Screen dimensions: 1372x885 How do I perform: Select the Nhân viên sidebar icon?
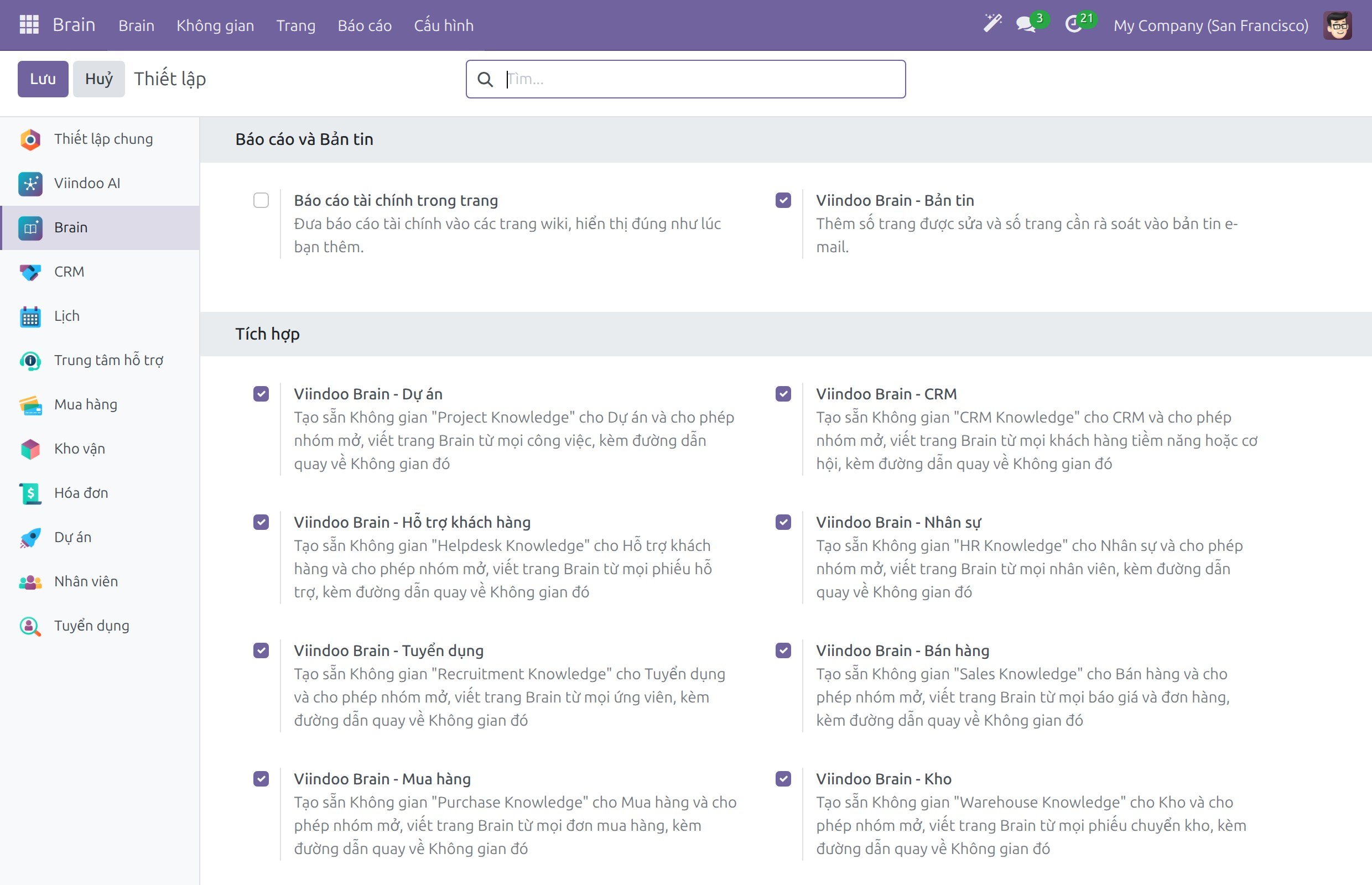[30, 581]
